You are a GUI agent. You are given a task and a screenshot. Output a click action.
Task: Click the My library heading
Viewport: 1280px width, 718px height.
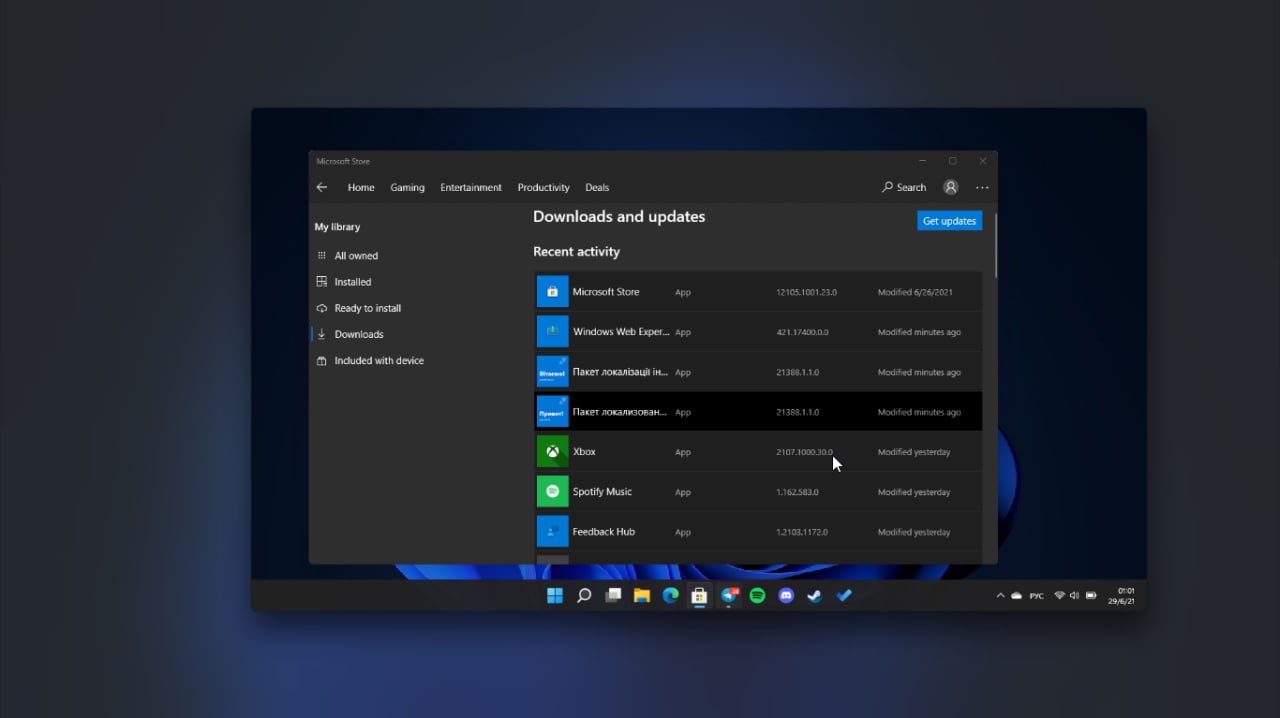click(337, 227)
